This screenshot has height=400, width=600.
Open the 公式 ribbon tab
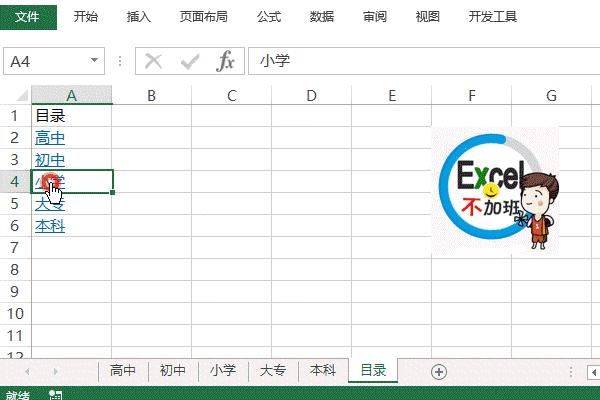(x=269, y=16)
